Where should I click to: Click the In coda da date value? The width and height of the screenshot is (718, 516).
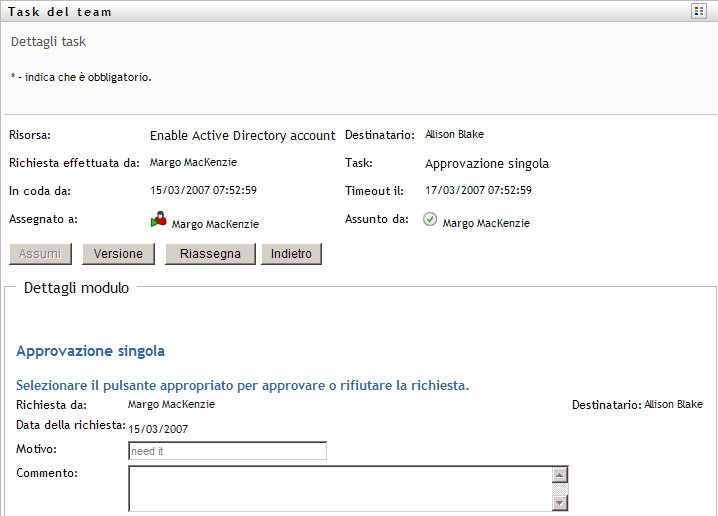click(204, 190)
